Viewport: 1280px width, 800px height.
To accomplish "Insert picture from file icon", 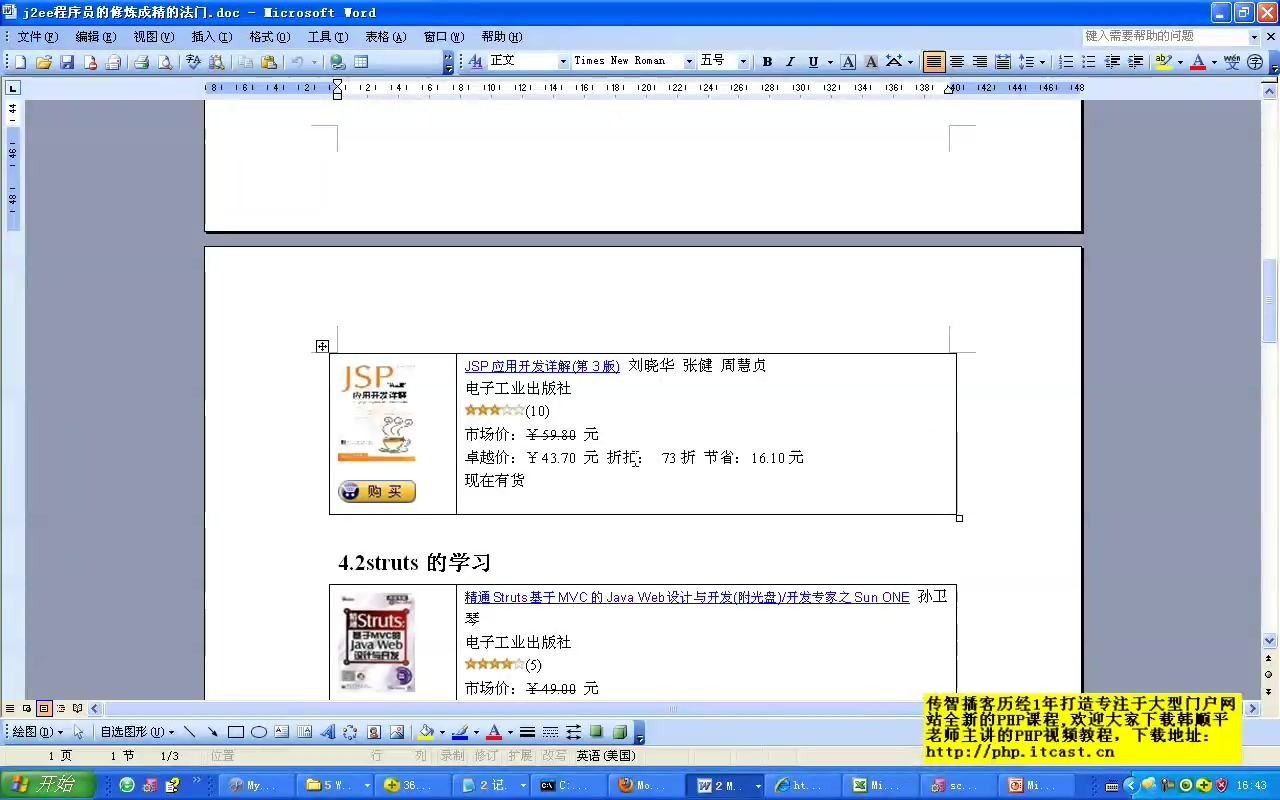I will coord(397,732).
